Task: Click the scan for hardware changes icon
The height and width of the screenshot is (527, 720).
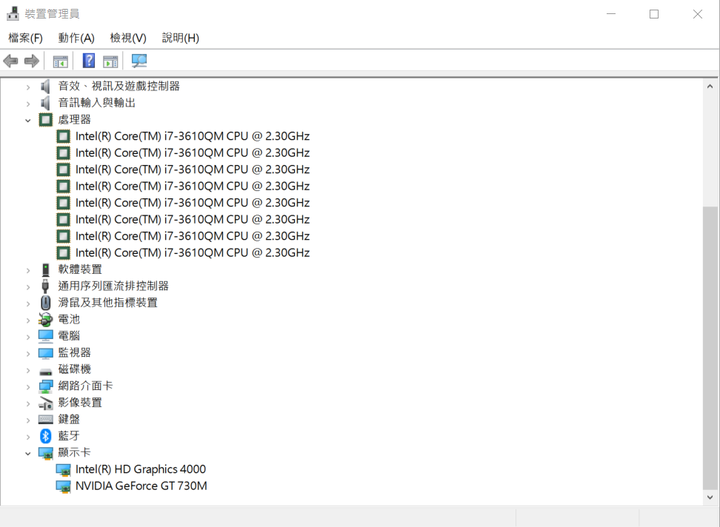Action: point(139,61)
